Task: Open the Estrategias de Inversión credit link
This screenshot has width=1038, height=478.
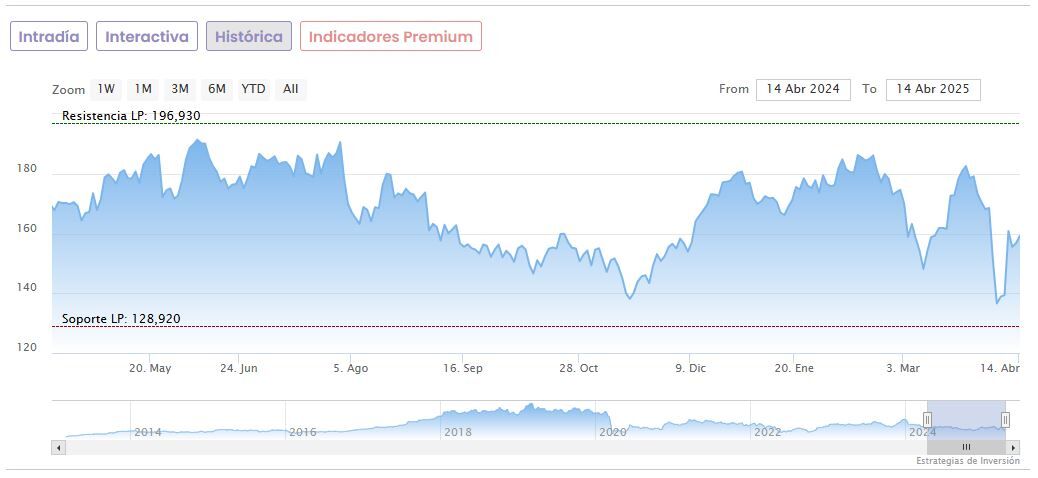Action: point(967,461)
